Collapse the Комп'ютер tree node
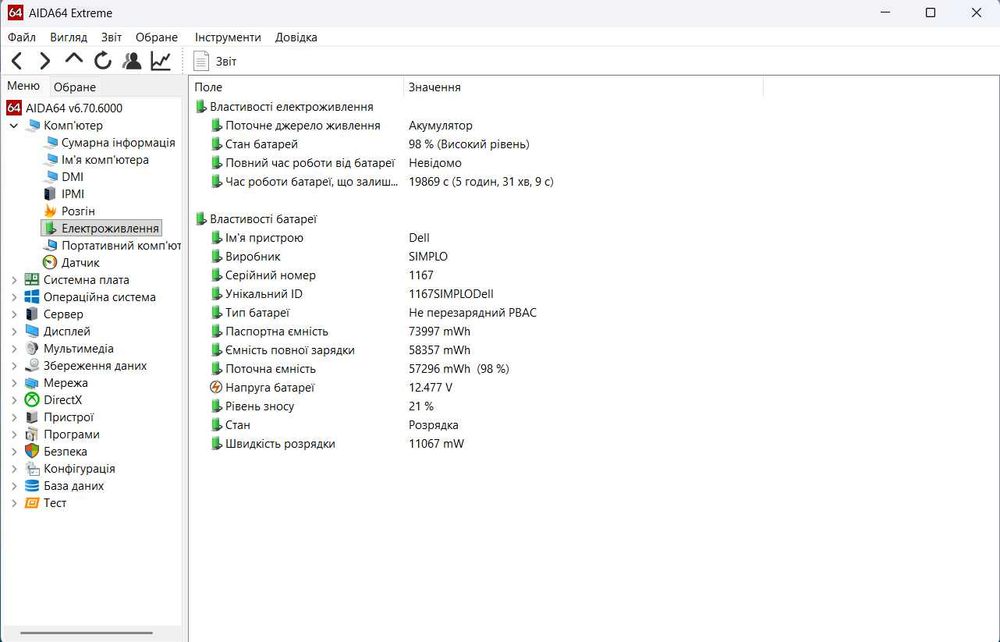Image resolution: width=1000 pixels, height=642 pixels. pos(13,126)
